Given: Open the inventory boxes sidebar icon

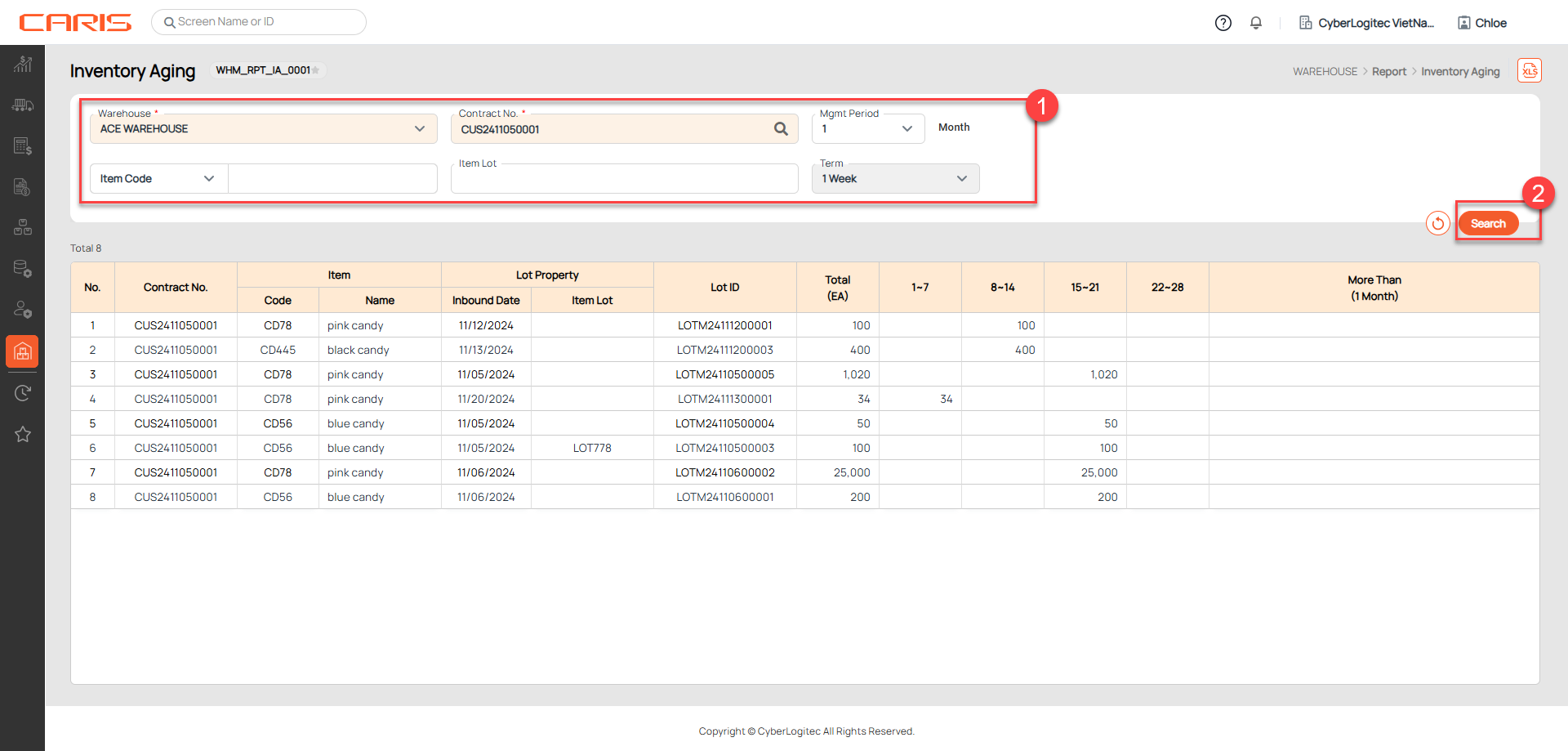Looking at the screenshot, I should (23, 228).
